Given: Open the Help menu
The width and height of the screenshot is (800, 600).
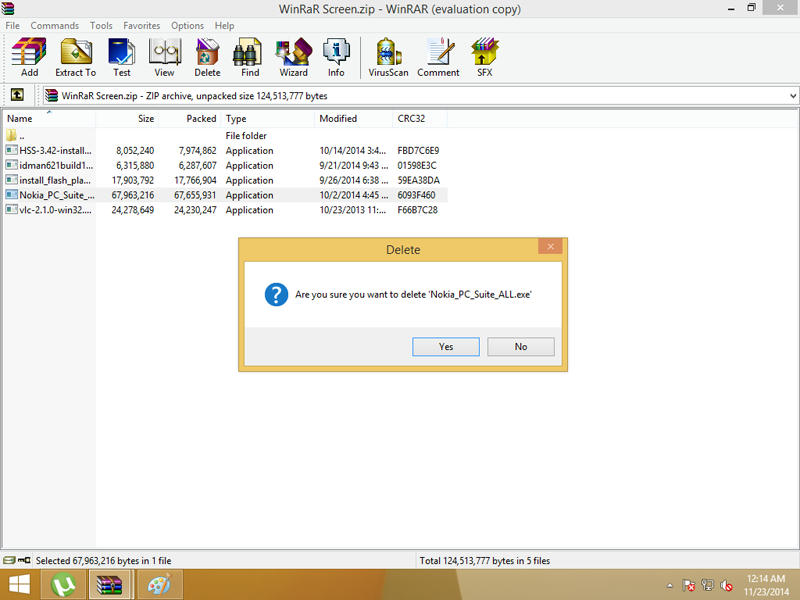Looking at the screenshot, I should point(224,26).
